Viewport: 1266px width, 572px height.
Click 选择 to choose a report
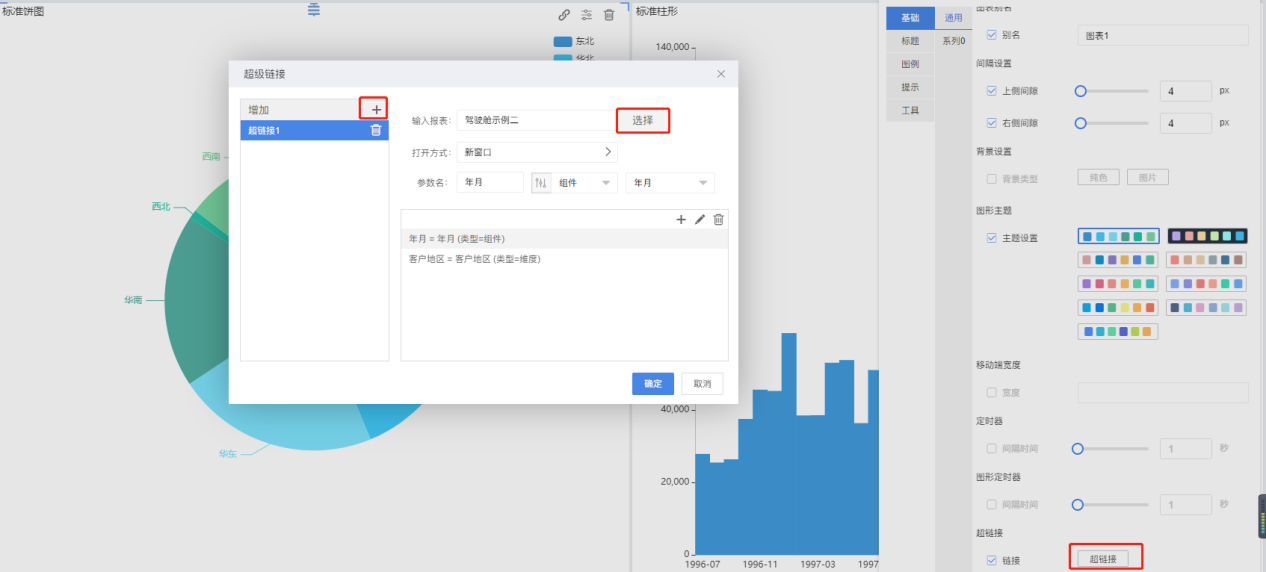[642, 120]
